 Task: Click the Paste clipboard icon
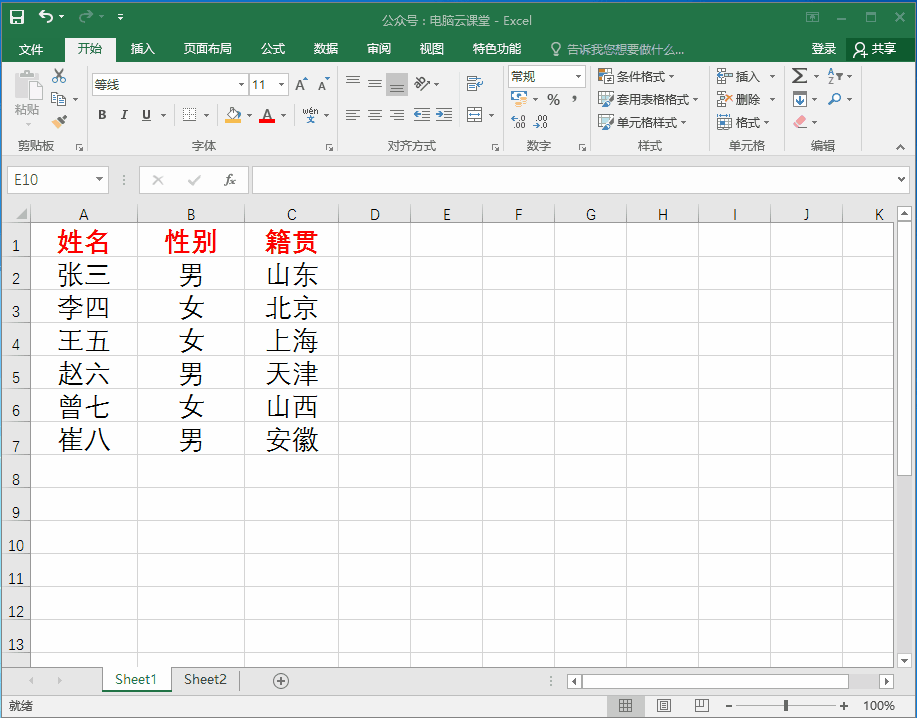[27, 85]
